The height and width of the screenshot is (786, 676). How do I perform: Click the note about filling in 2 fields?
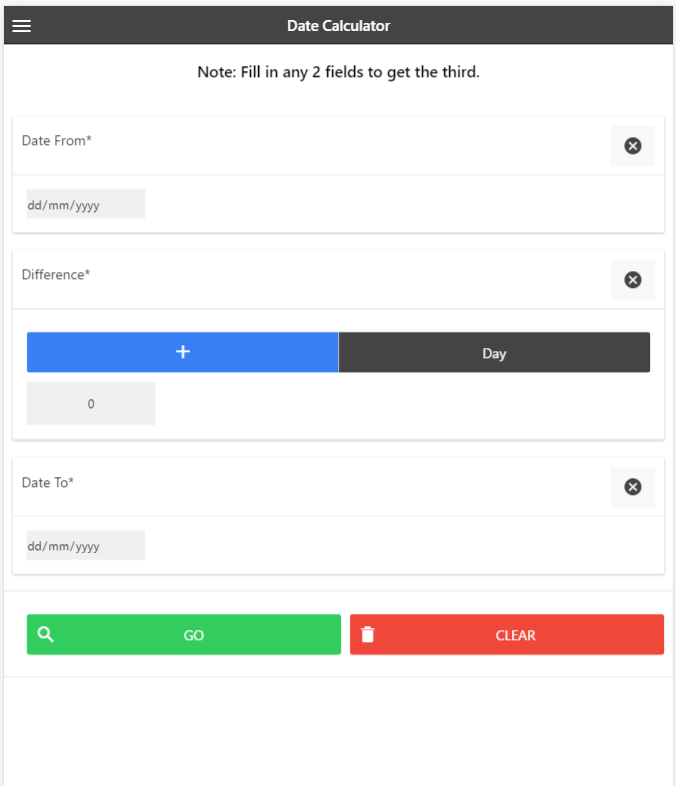338,73
